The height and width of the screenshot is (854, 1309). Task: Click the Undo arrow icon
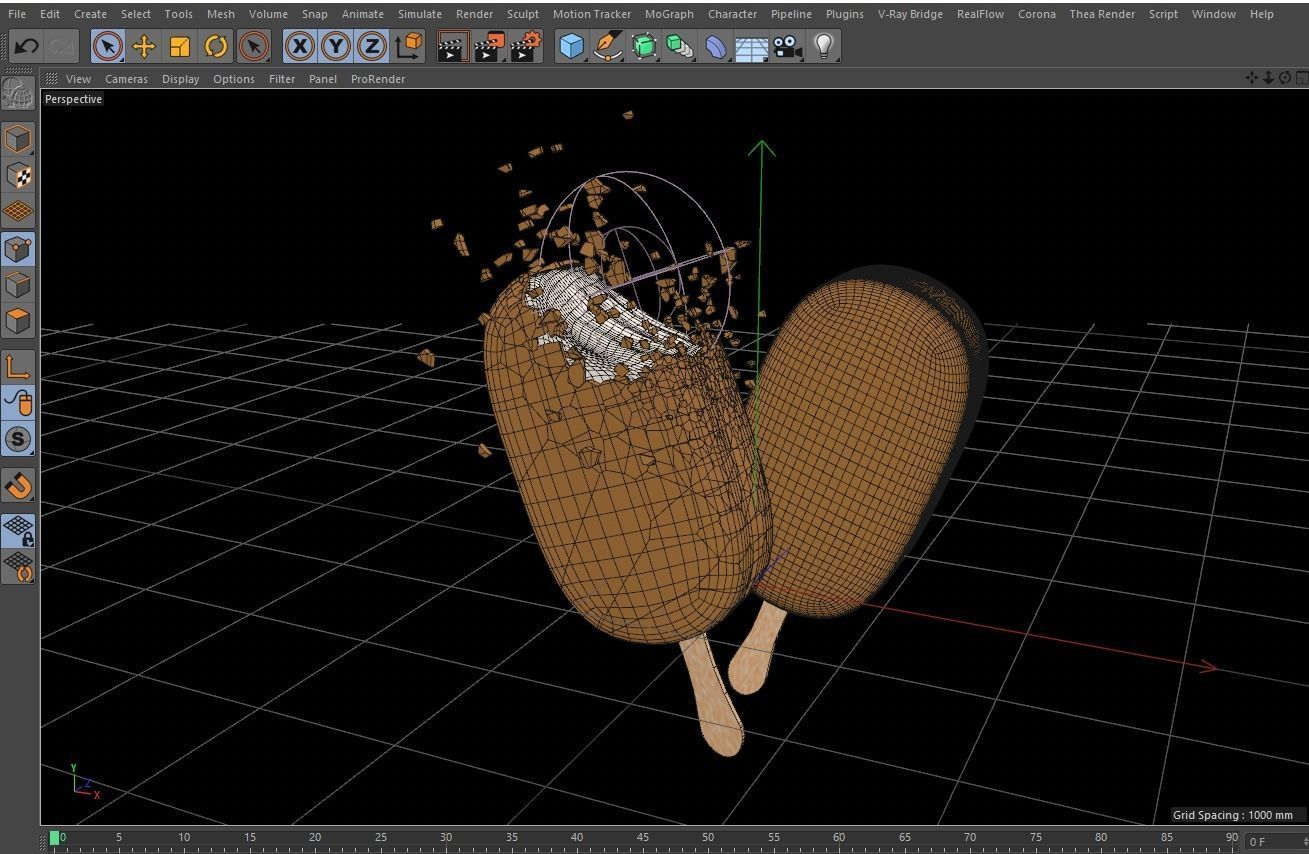(x=26, y=46)
